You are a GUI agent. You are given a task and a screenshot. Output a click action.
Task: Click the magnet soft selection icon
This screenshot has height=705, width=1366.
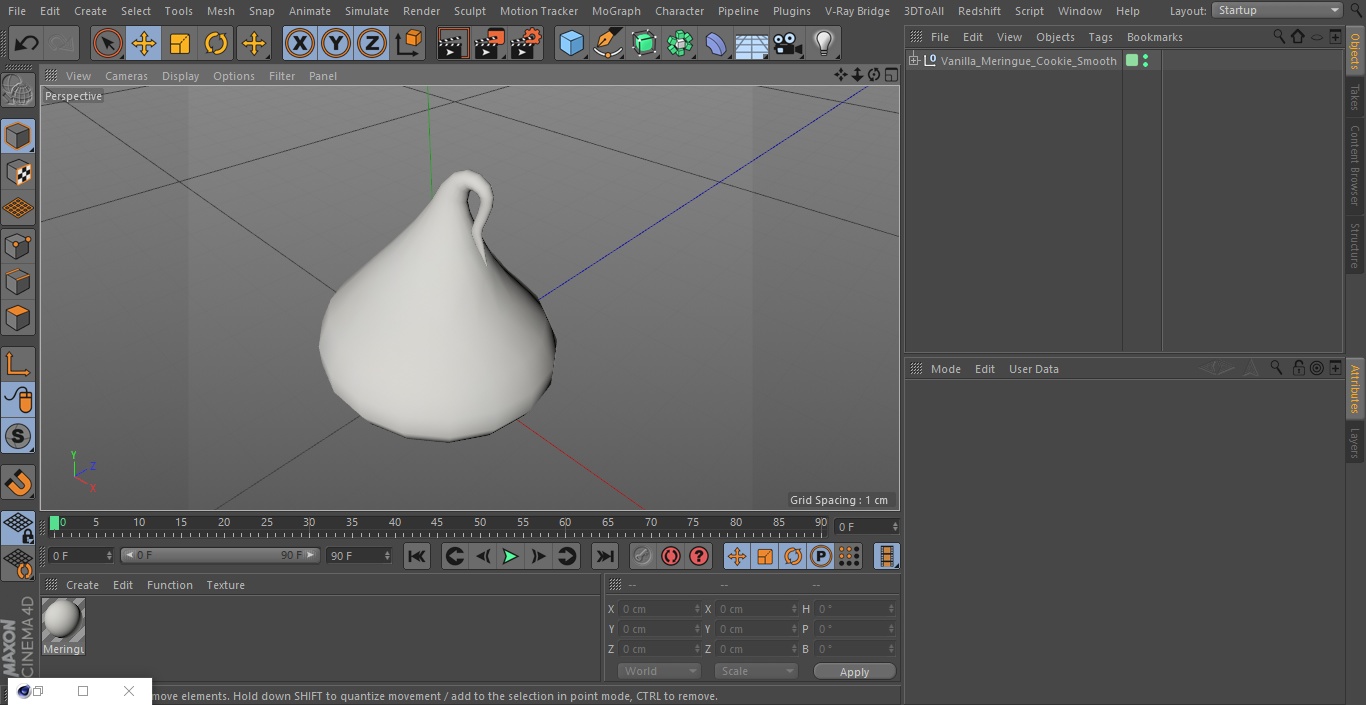click(x=18, y=482)
